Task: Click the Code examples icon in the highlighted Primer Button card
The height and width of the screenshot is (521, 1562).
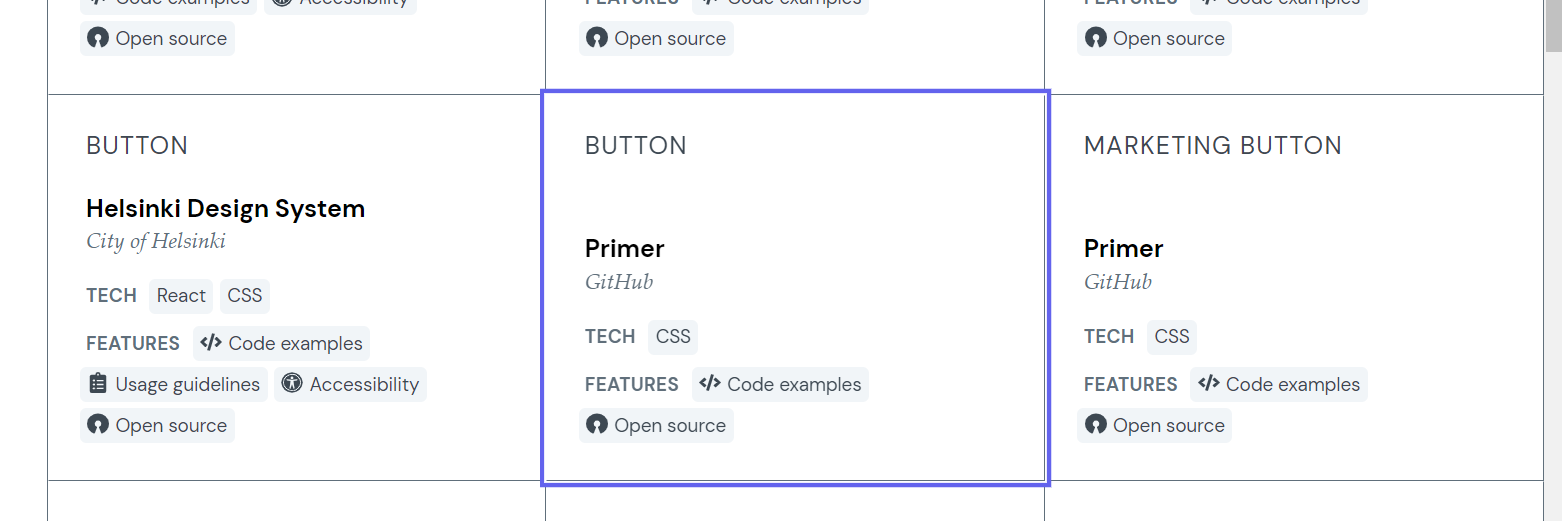Action: tap(710, 384)
